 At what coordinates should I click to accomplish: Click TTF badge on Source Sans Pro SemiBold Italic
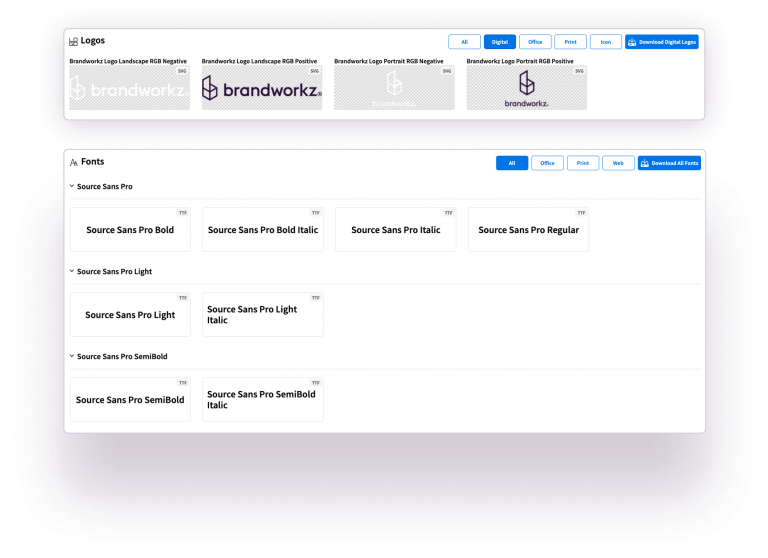pyautogui.click(x=316, y=383)
